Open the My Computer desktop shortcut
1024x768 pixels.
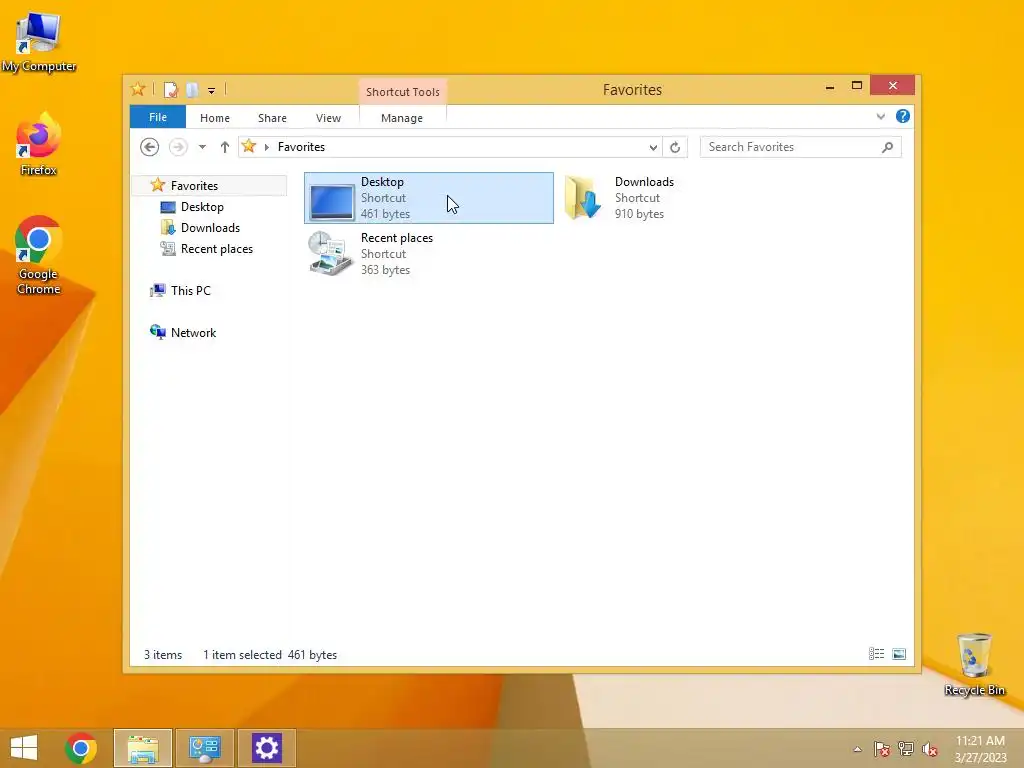(x=39, y=42)
